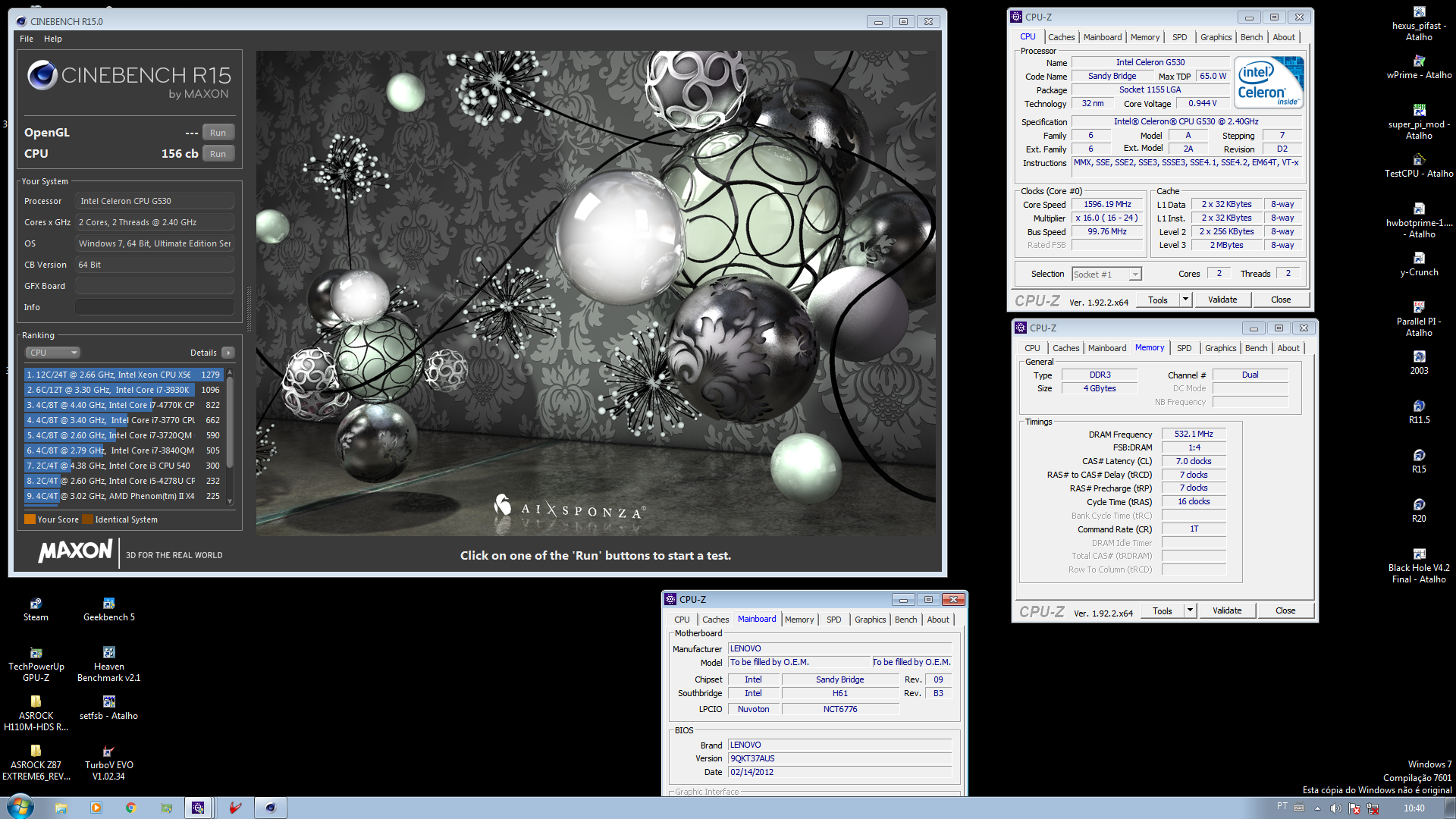Open the Socket #1 selection dropdown
Viewport: 1456px width, 819px height.
coord(1106,275)
